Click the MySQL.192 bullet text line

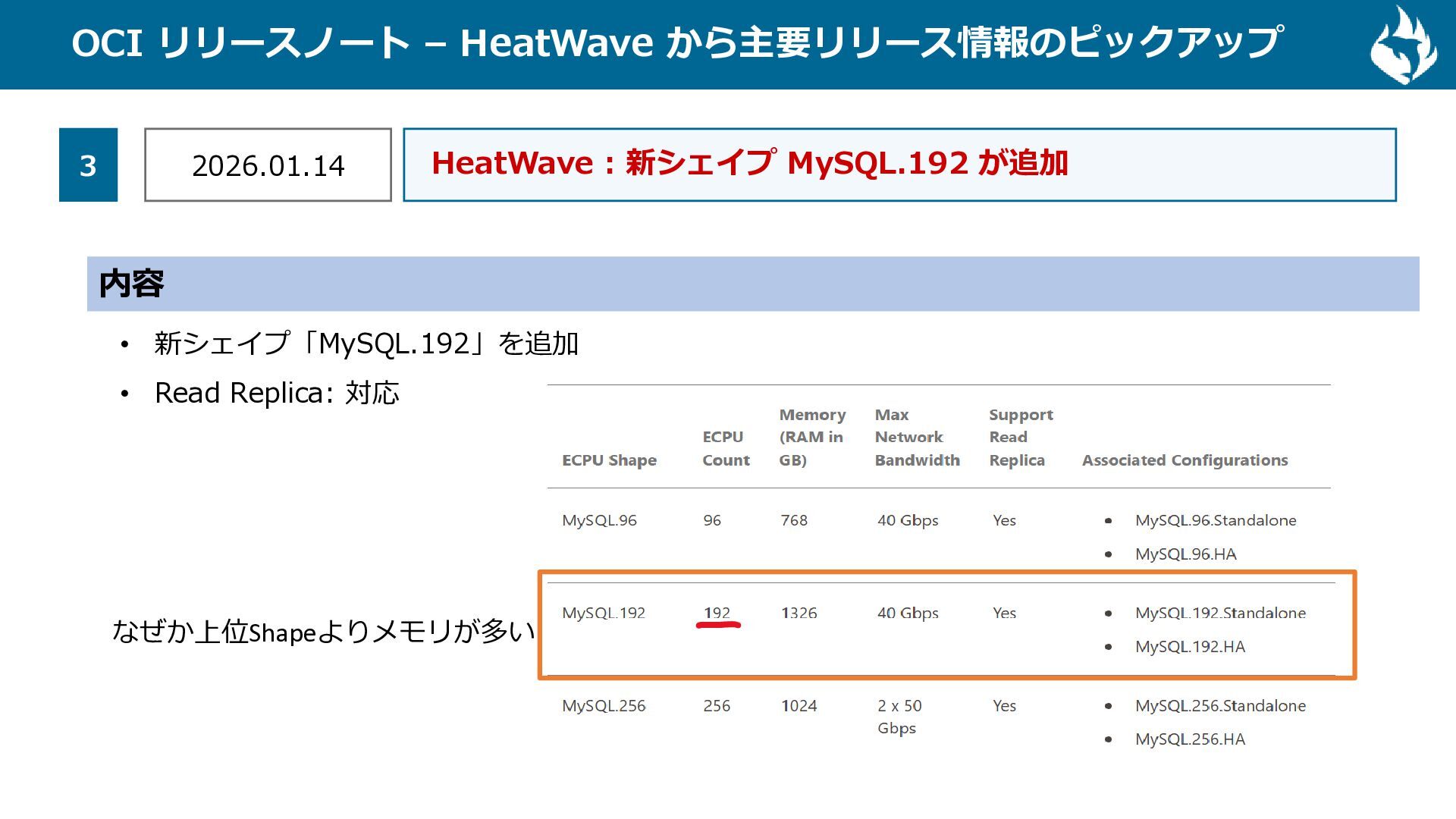pyautogui.click(x=366, y=344)
